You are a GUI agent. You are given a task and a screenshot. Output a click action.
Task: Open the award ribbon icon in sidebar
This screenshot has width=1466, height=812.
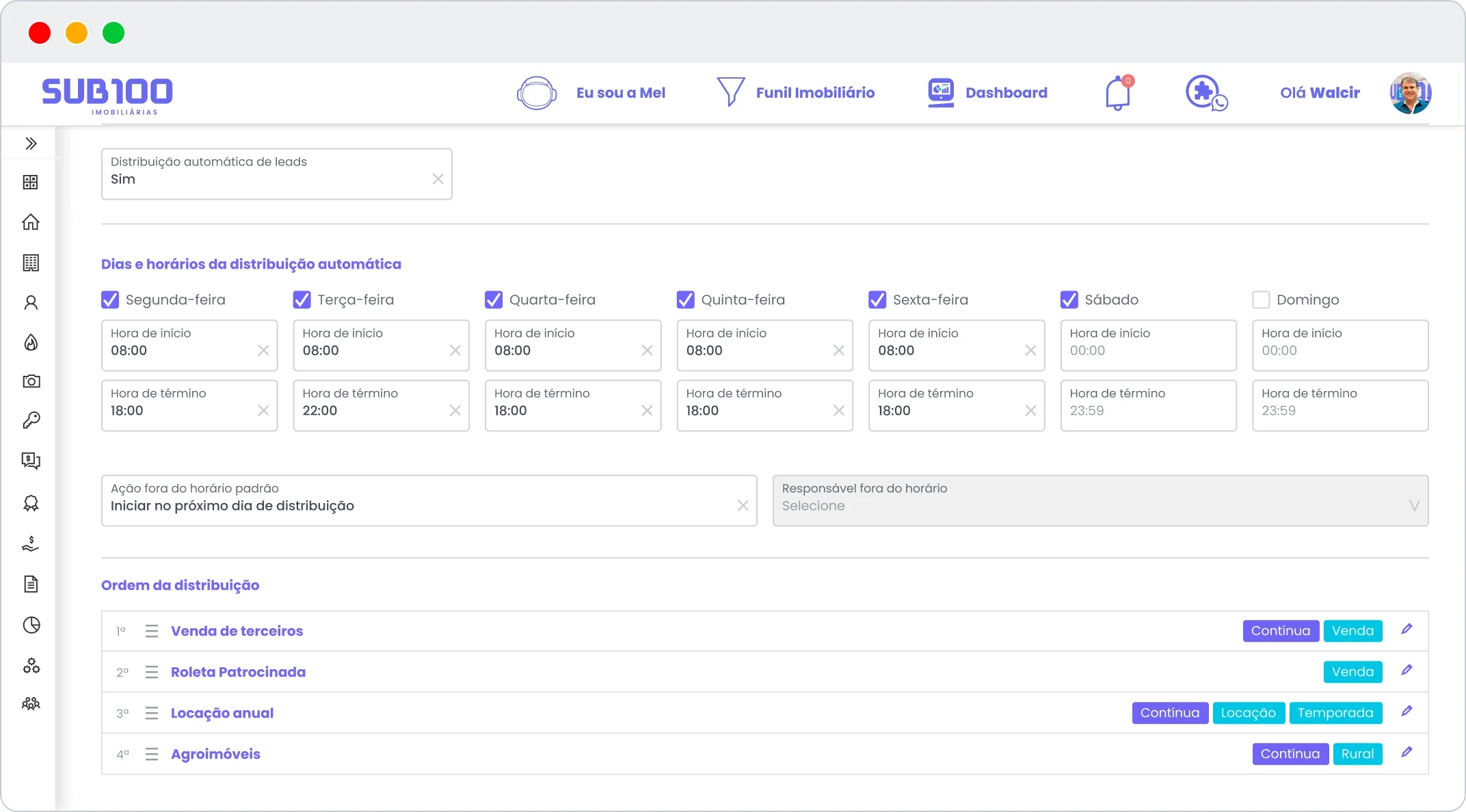(31, 504)
